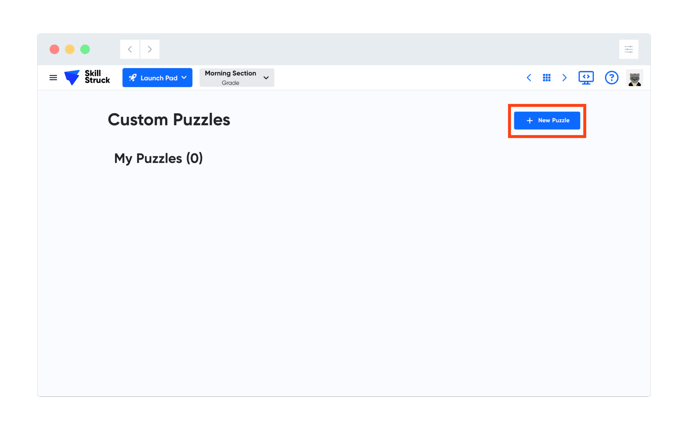Click the browser back arrow
The image size is (688, 430).
click(130, 49)
